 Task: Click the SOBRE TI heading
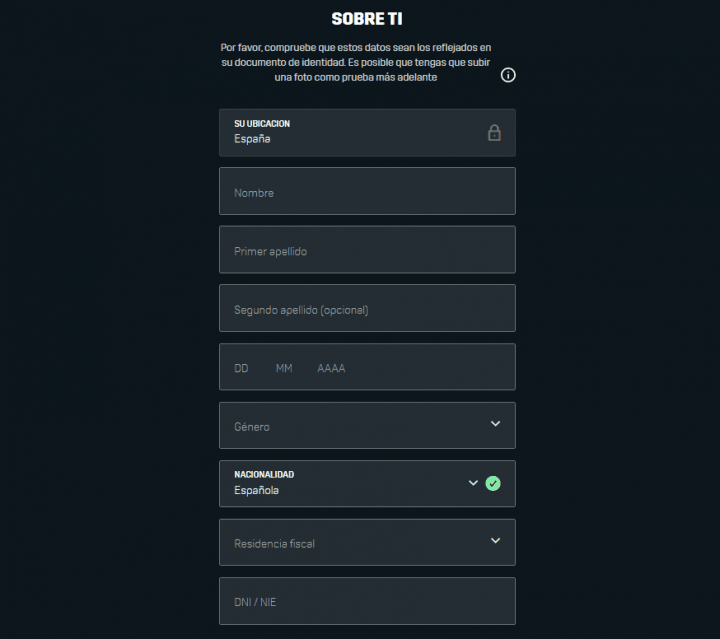[x=367, y=19]
